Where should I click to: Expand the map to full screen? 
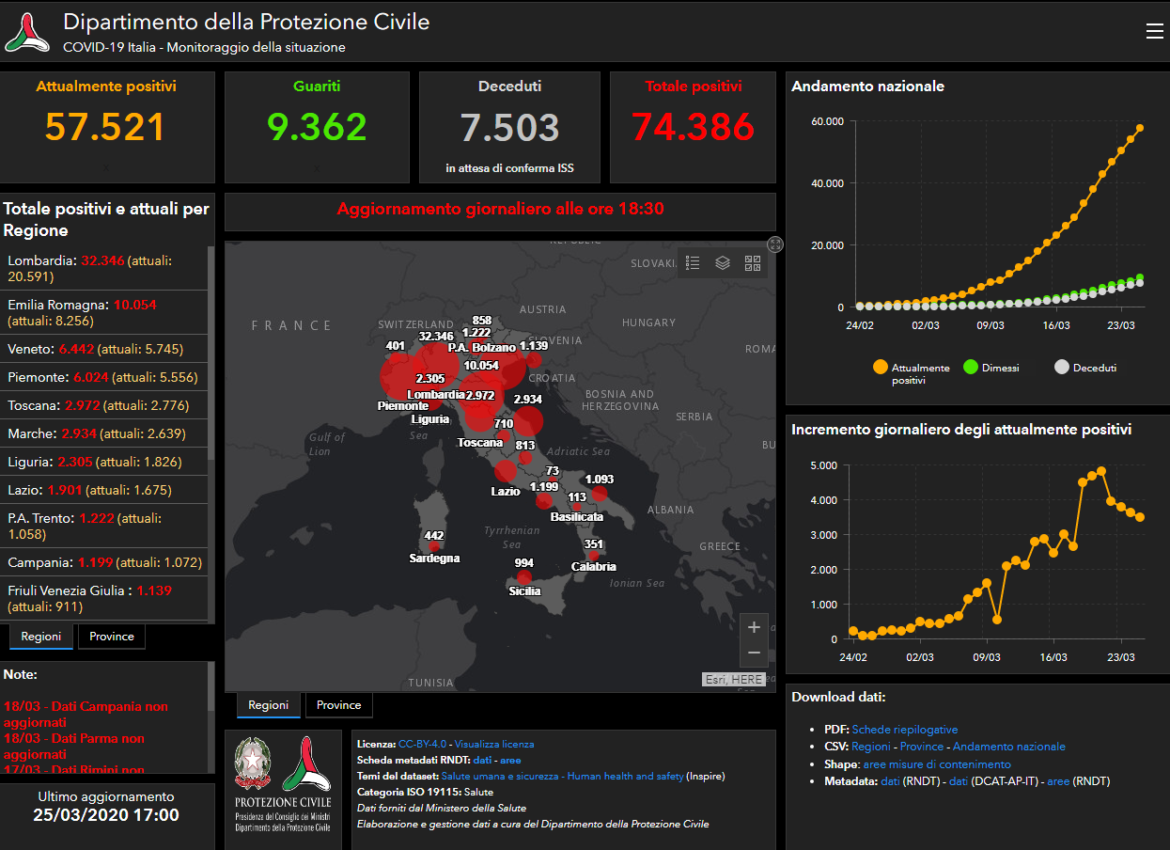pos(775,245)
